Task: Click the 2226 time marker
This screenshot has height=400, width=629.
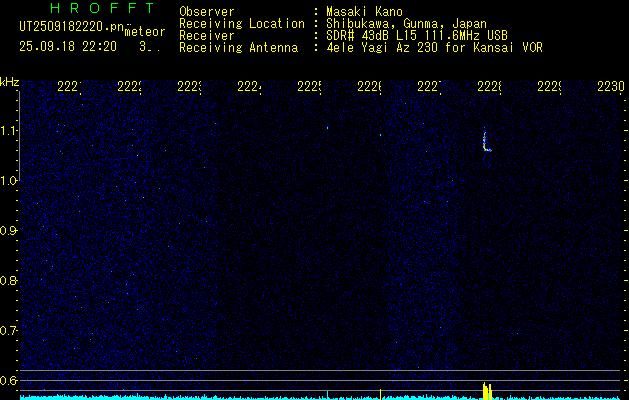Action: [x=369, y=87]
